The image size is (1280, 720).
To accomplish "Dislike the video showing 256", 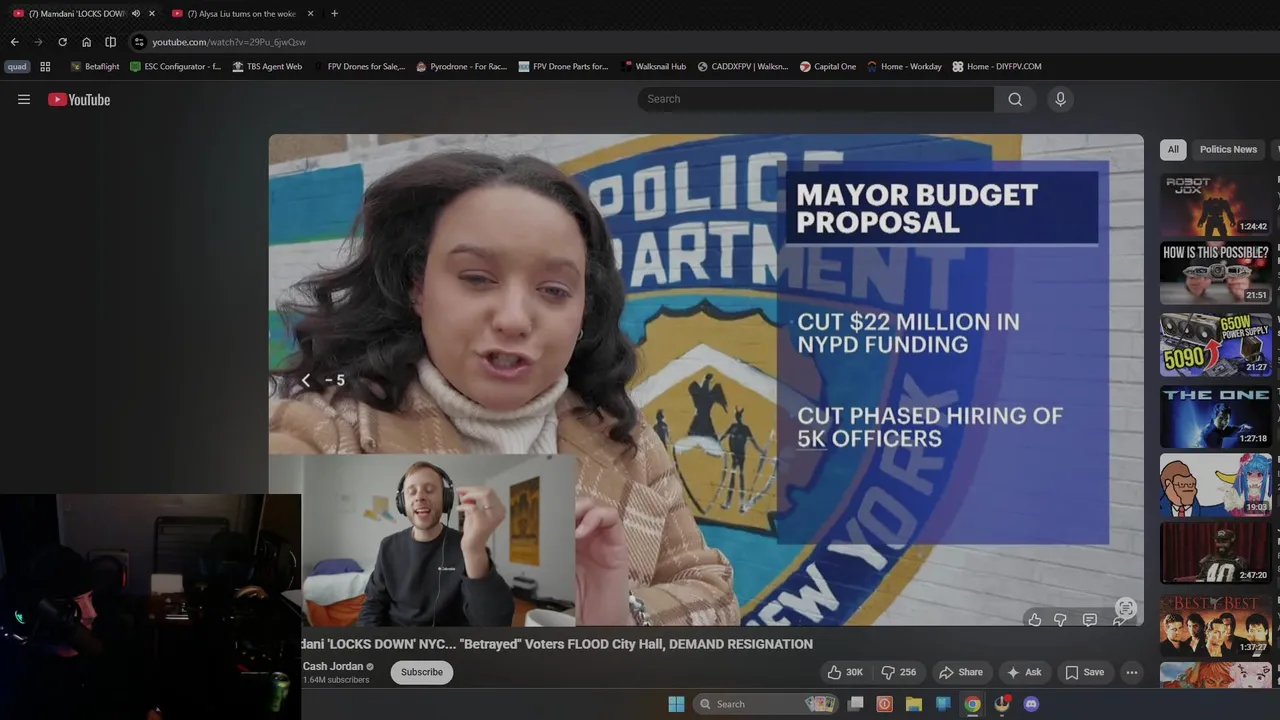I will click(x=898, y=672).
